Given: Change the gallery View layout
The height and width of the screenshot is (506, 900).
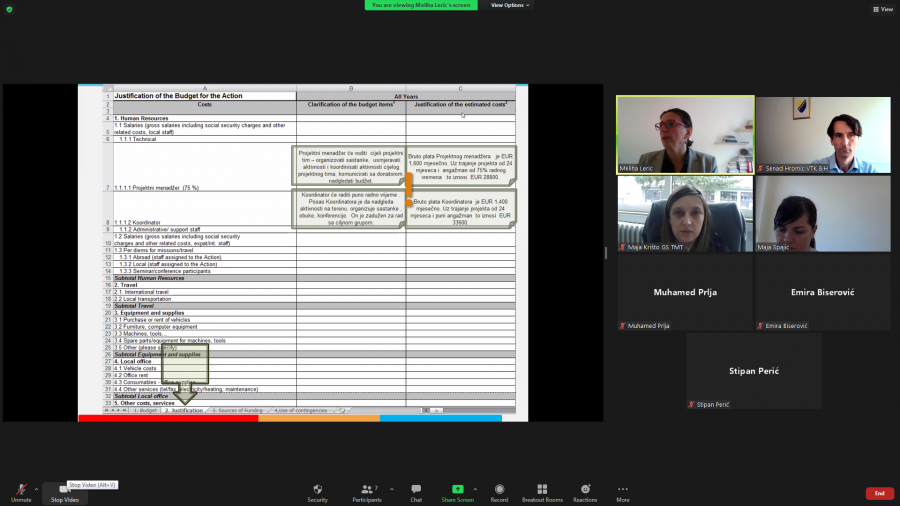Looking at the screenshot, I should point(883,9).
